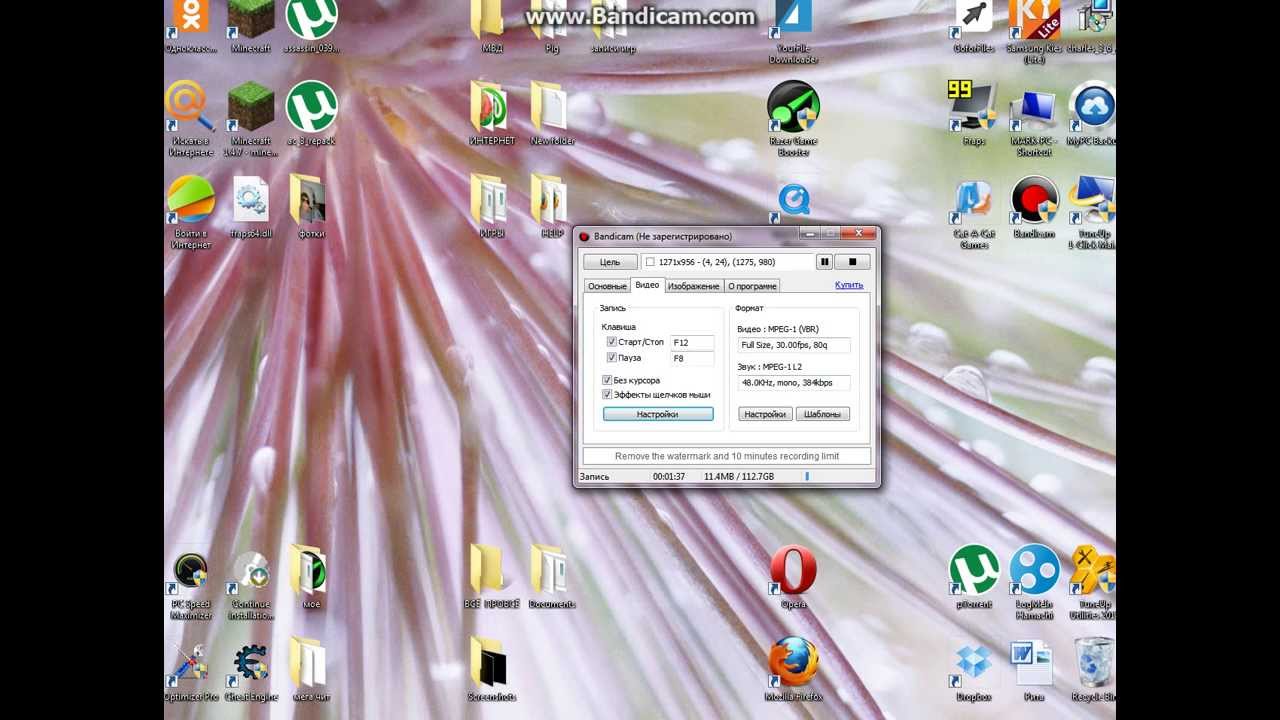This screenshot has width=1280, height=720.
Task: Open the ac_3_repack torrent file
Action: pyautogui.click(x=311, y=112)
